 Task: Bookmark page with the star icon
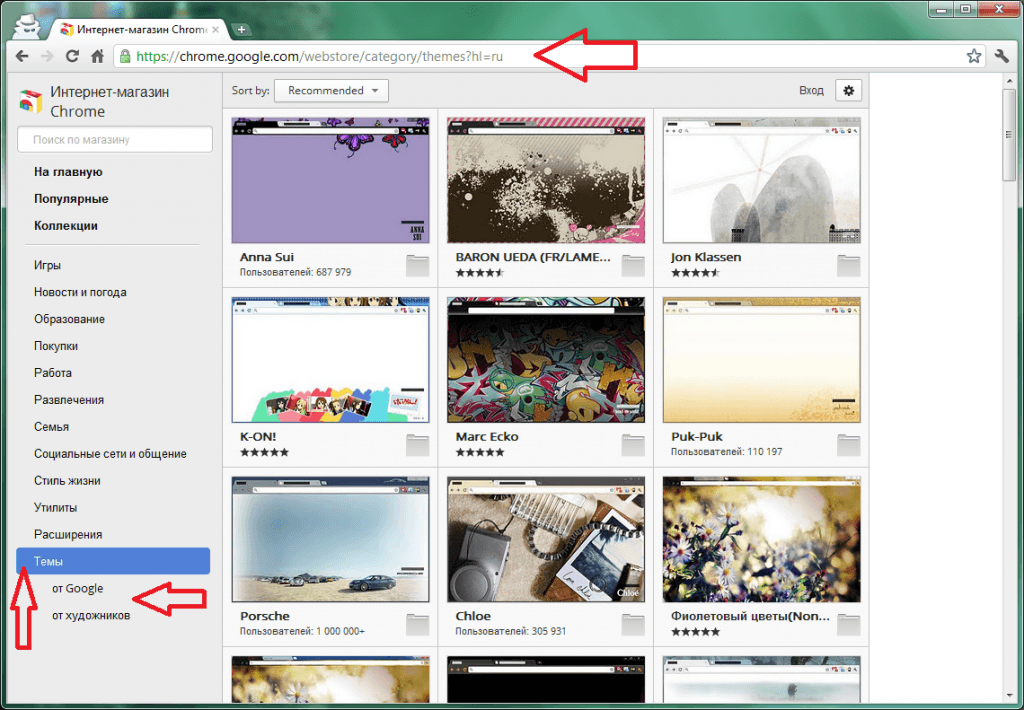coord(974,56)
